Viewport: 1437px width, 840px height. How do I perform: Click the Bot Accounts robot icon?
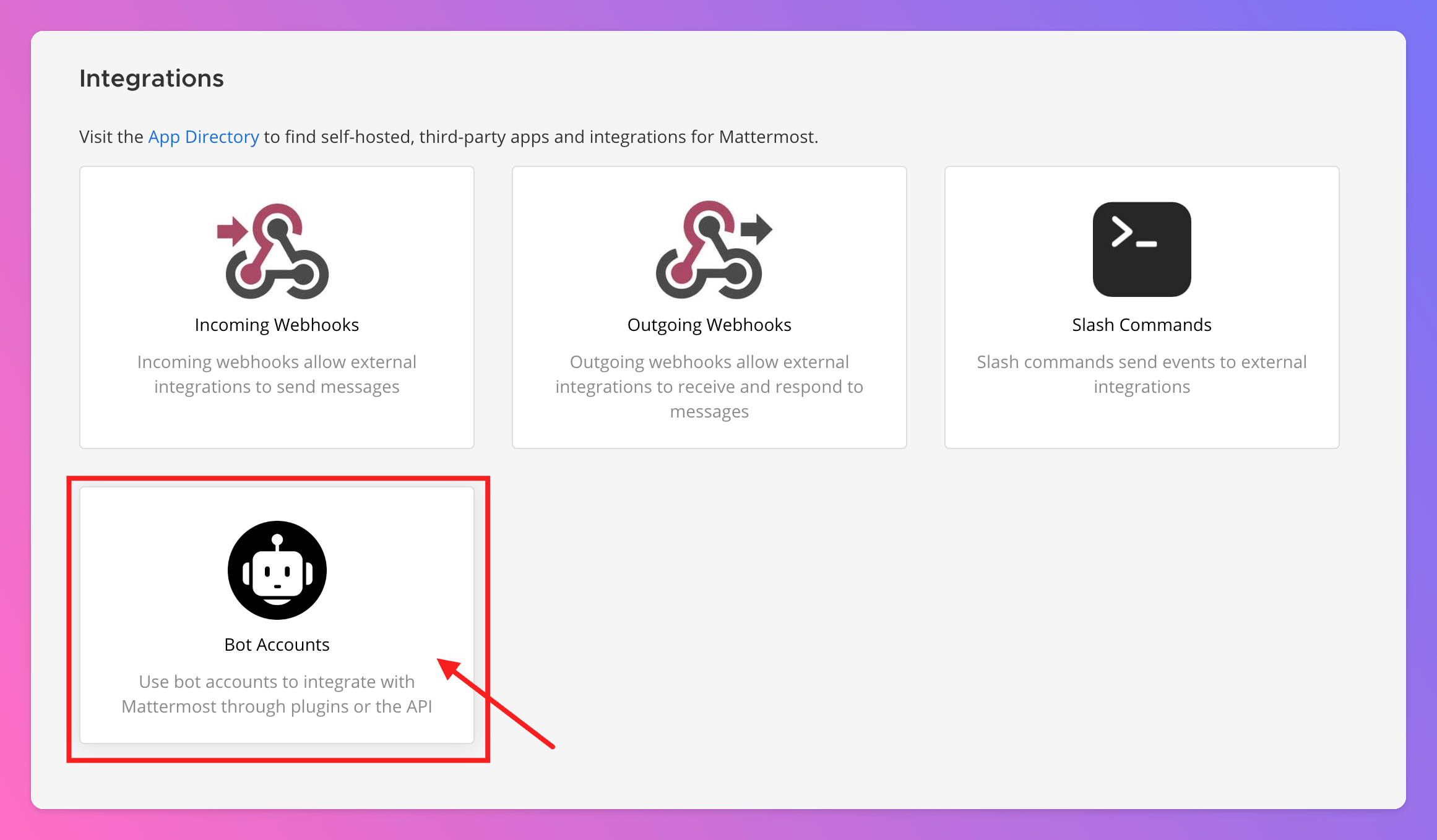(x=277, y=570)
